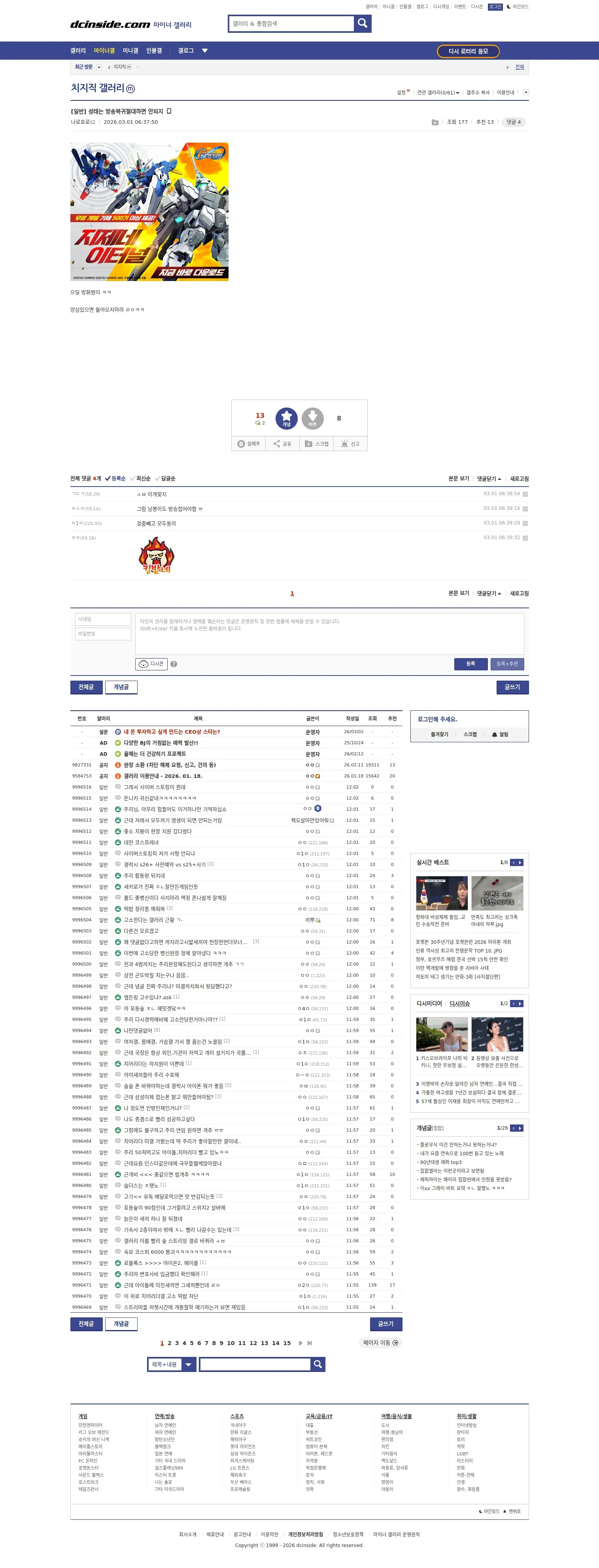This screenshot has width=599, height=1568.
Task: Downvote the post with the 비추 arrow button
Action: (312, 418)
